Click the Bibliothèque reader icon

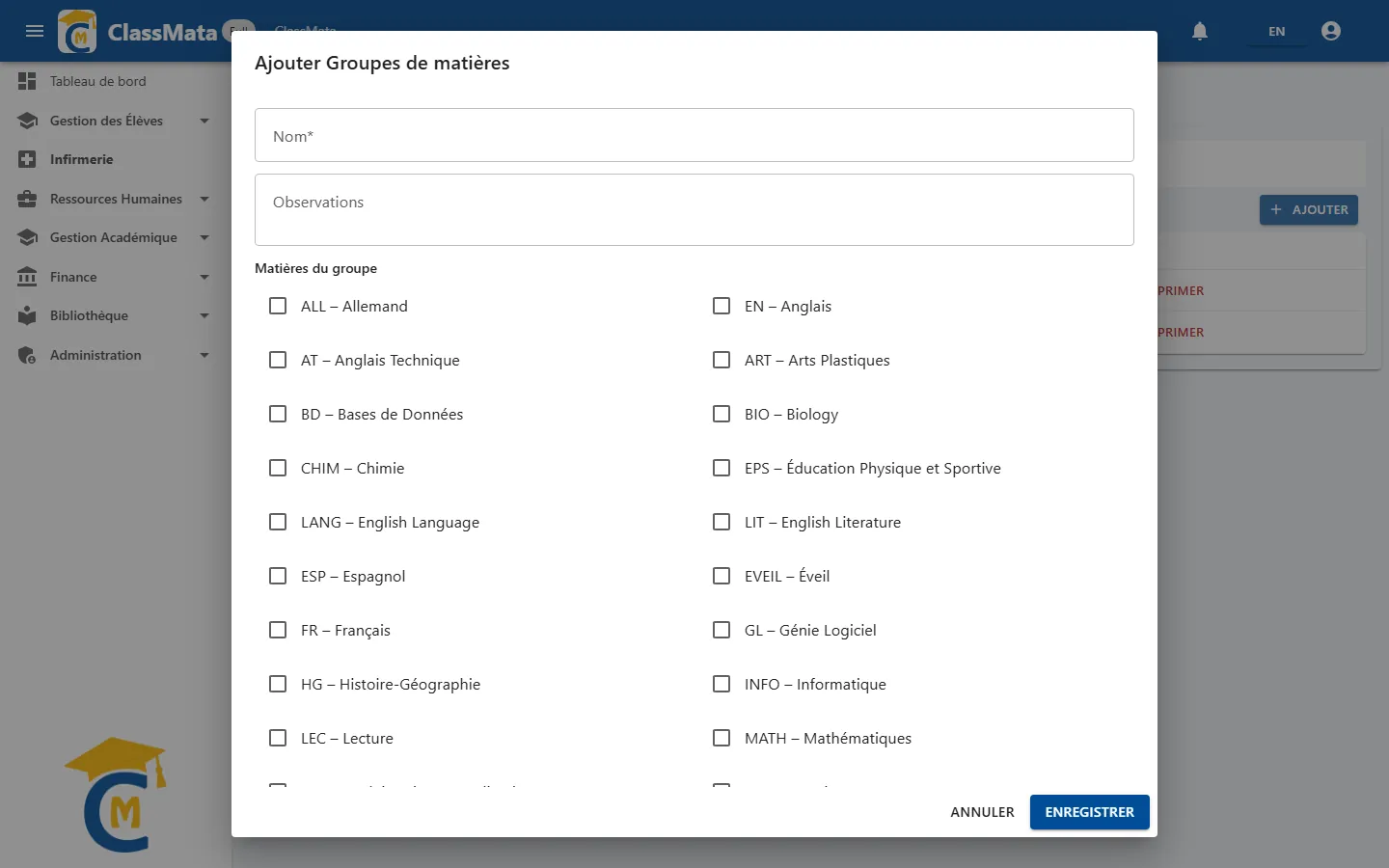point(27,315)
